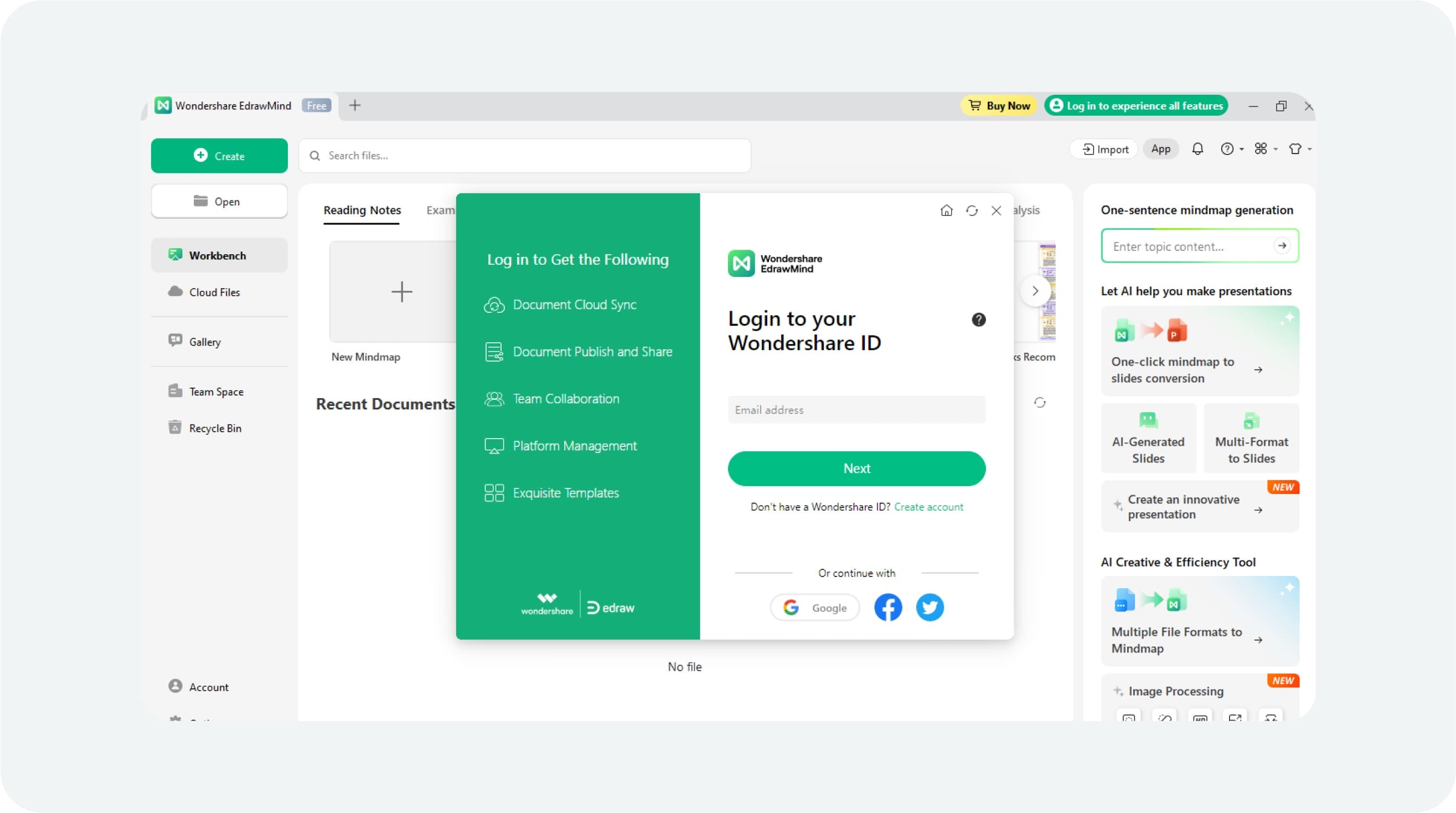Click the EdrawMind logo in title tab
This screenshot has height=813, width=1456.
pyautogui.click(x=163, y=105)
